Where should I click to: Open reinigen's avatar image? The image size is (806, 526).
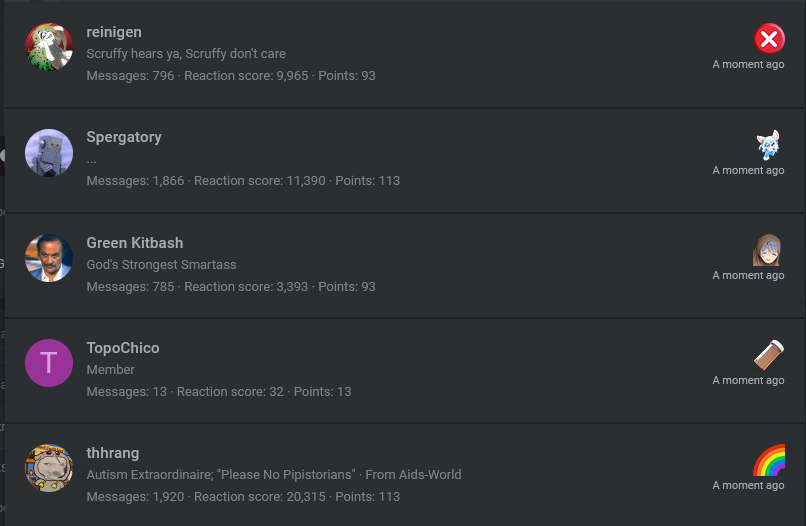pos(49,47)
